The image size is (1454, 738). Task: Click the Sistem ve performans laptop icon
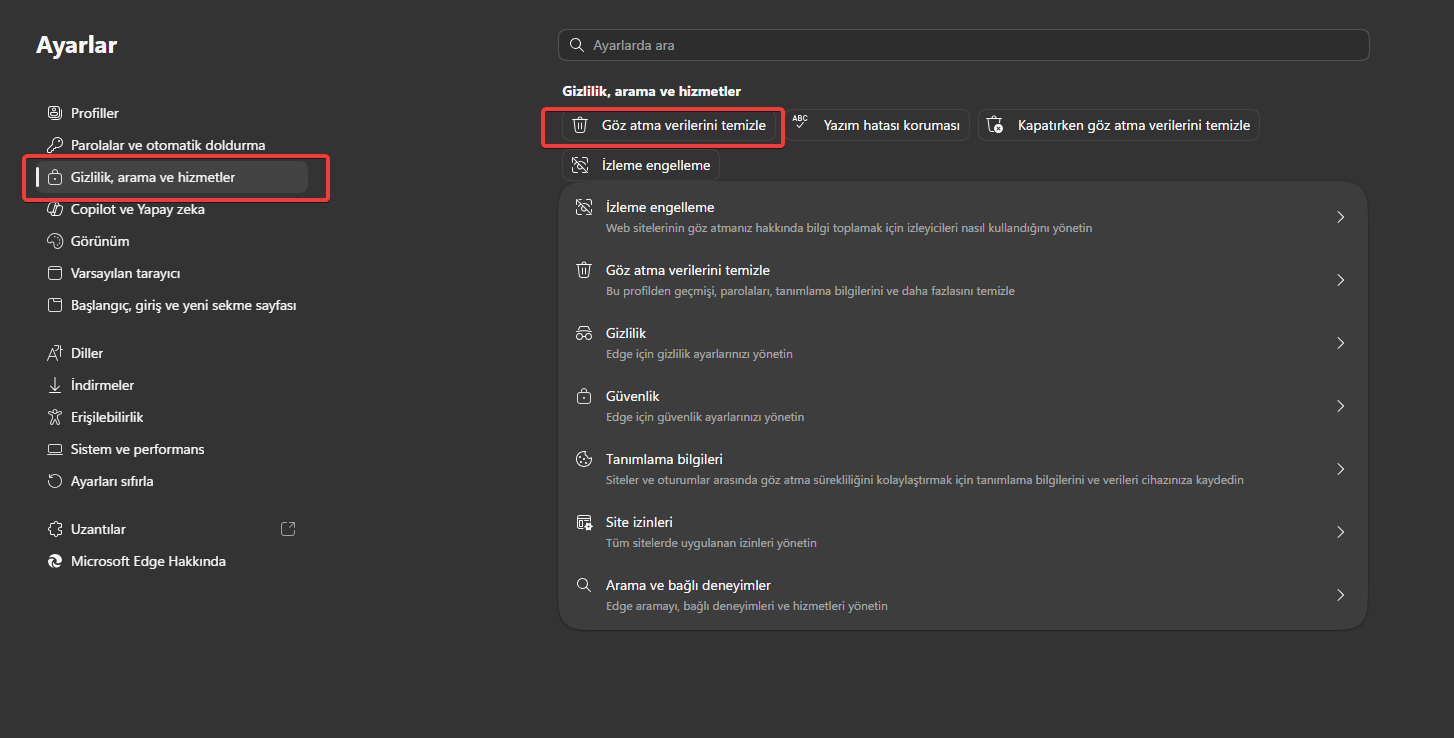55,449
